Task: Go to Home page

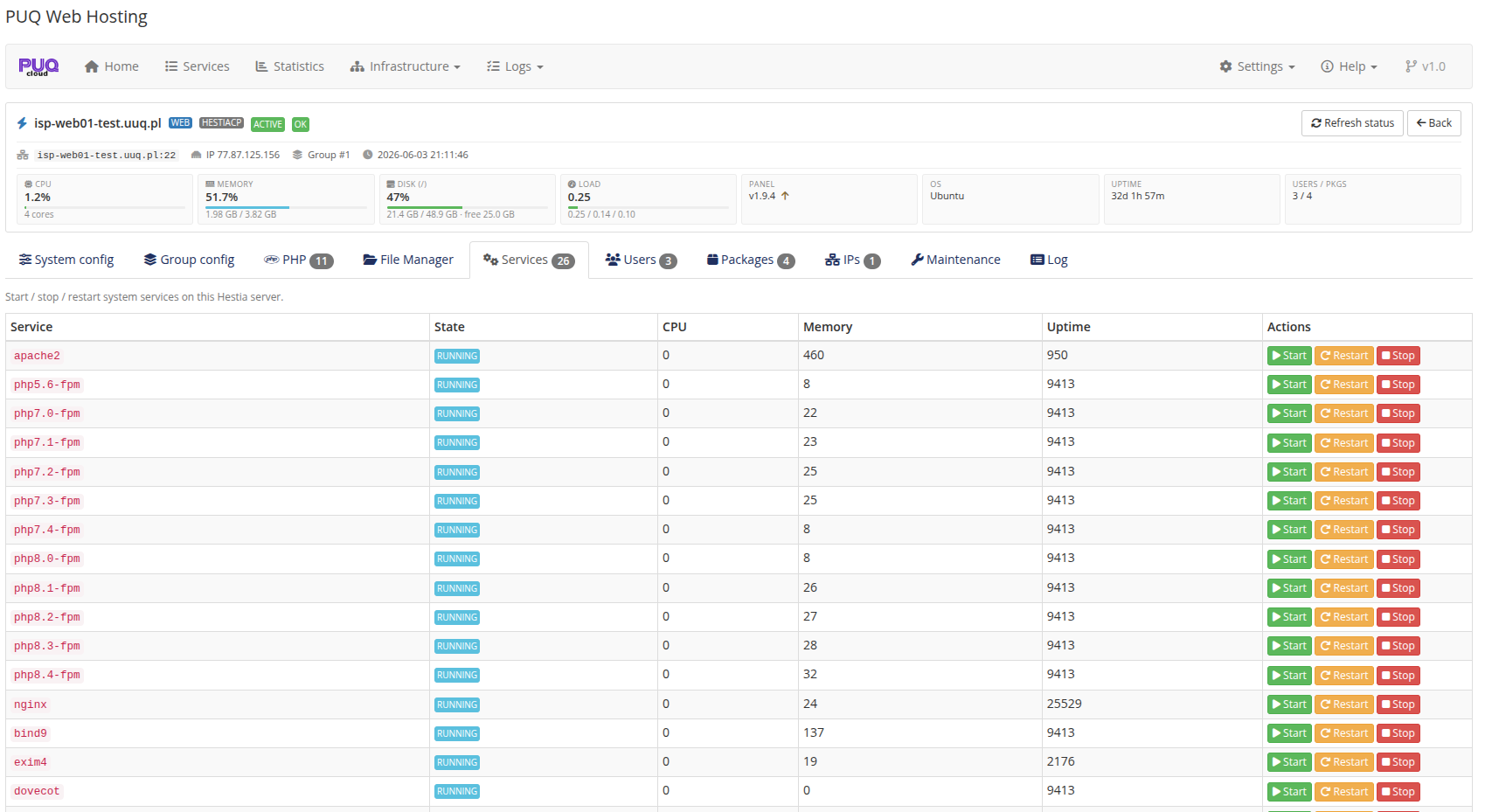Action: click(x=112, y=66)
